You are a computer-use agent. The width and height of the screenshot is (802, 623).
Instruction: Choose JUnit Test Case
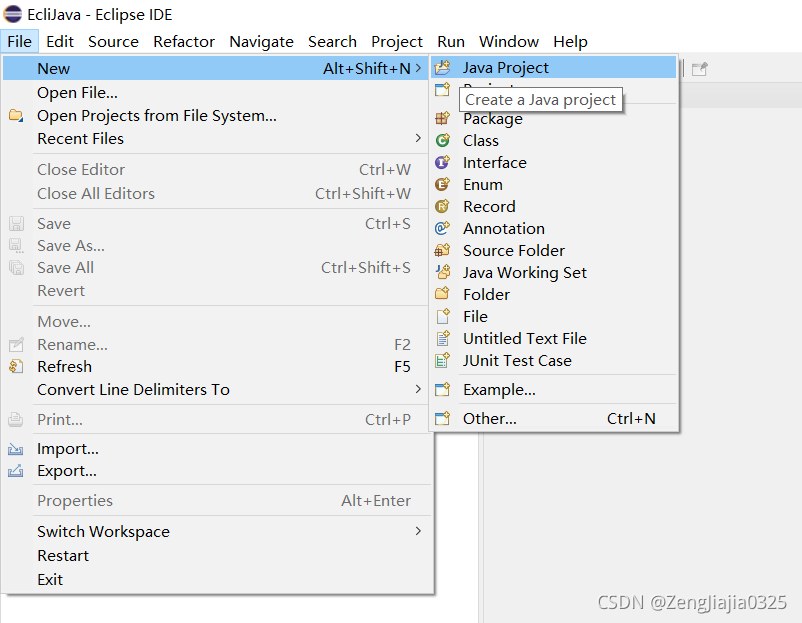[553, 360]
